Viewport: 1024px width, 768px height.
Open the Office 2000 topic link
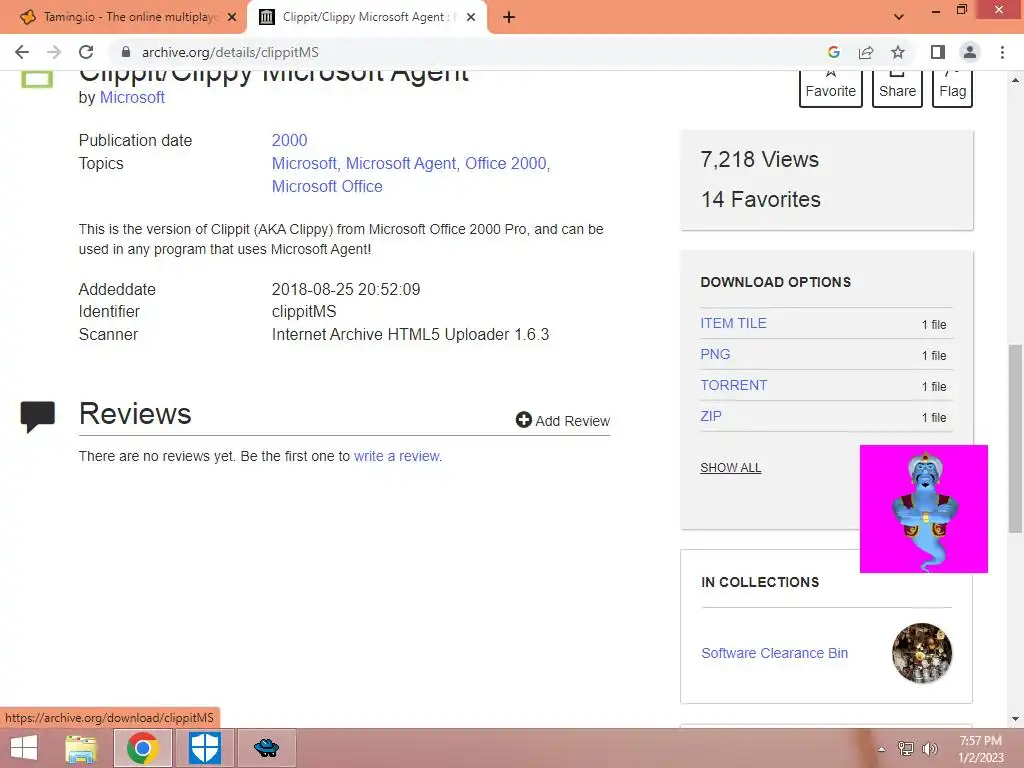tap(505, 163)
